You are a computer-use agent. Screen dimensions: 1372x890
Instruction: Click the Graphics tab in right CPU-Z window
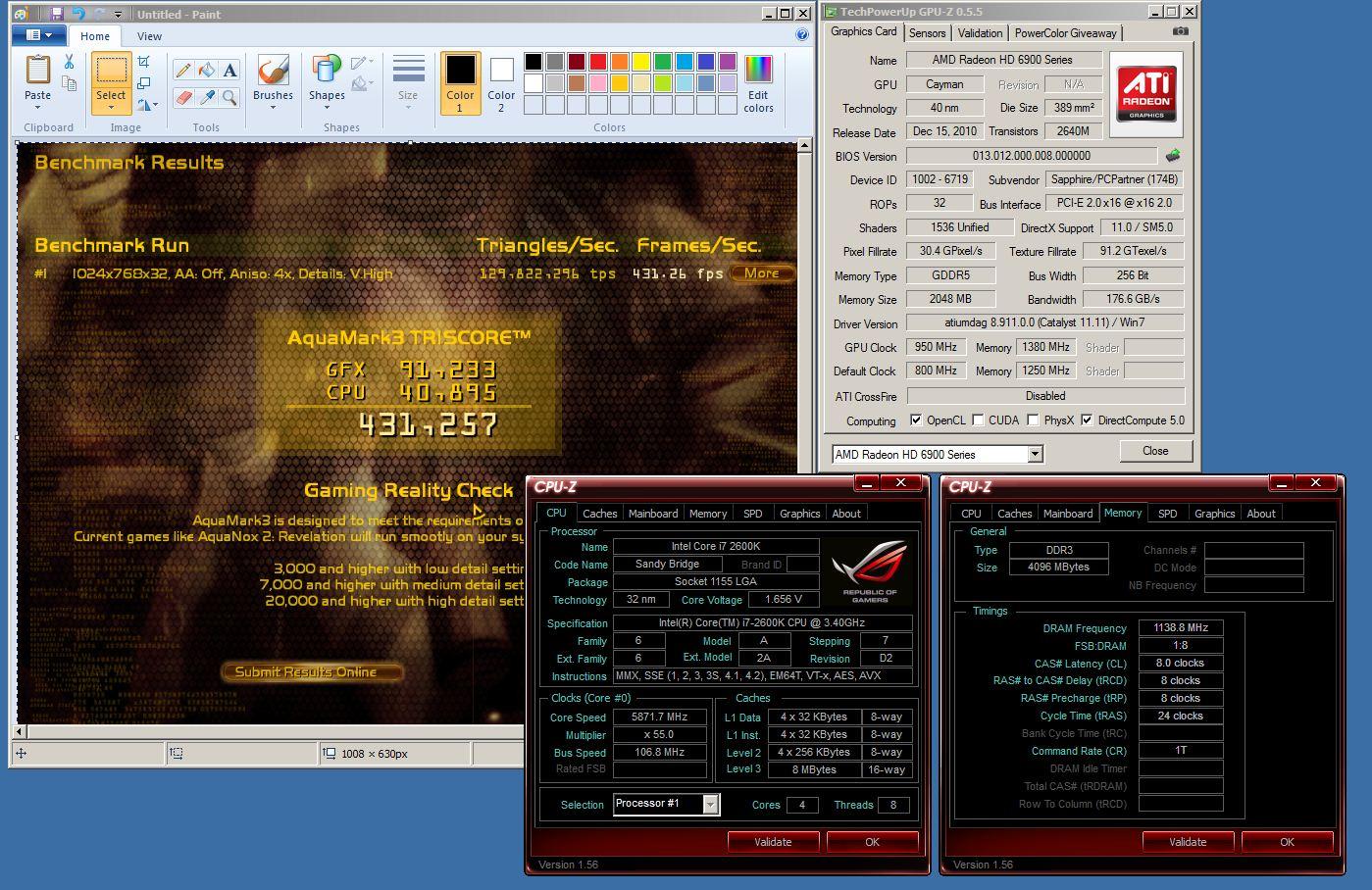[x=1214, y=514]
